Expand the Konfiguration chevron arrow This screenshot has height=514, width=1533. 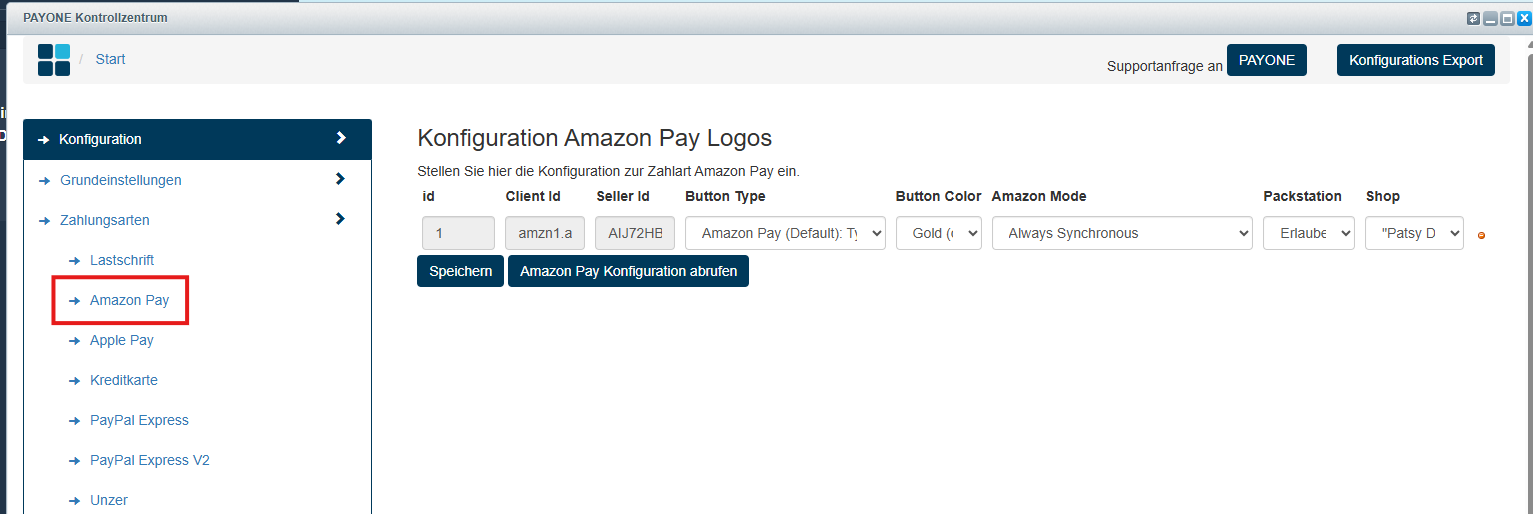pyautogui.click(x=341, y=138)
